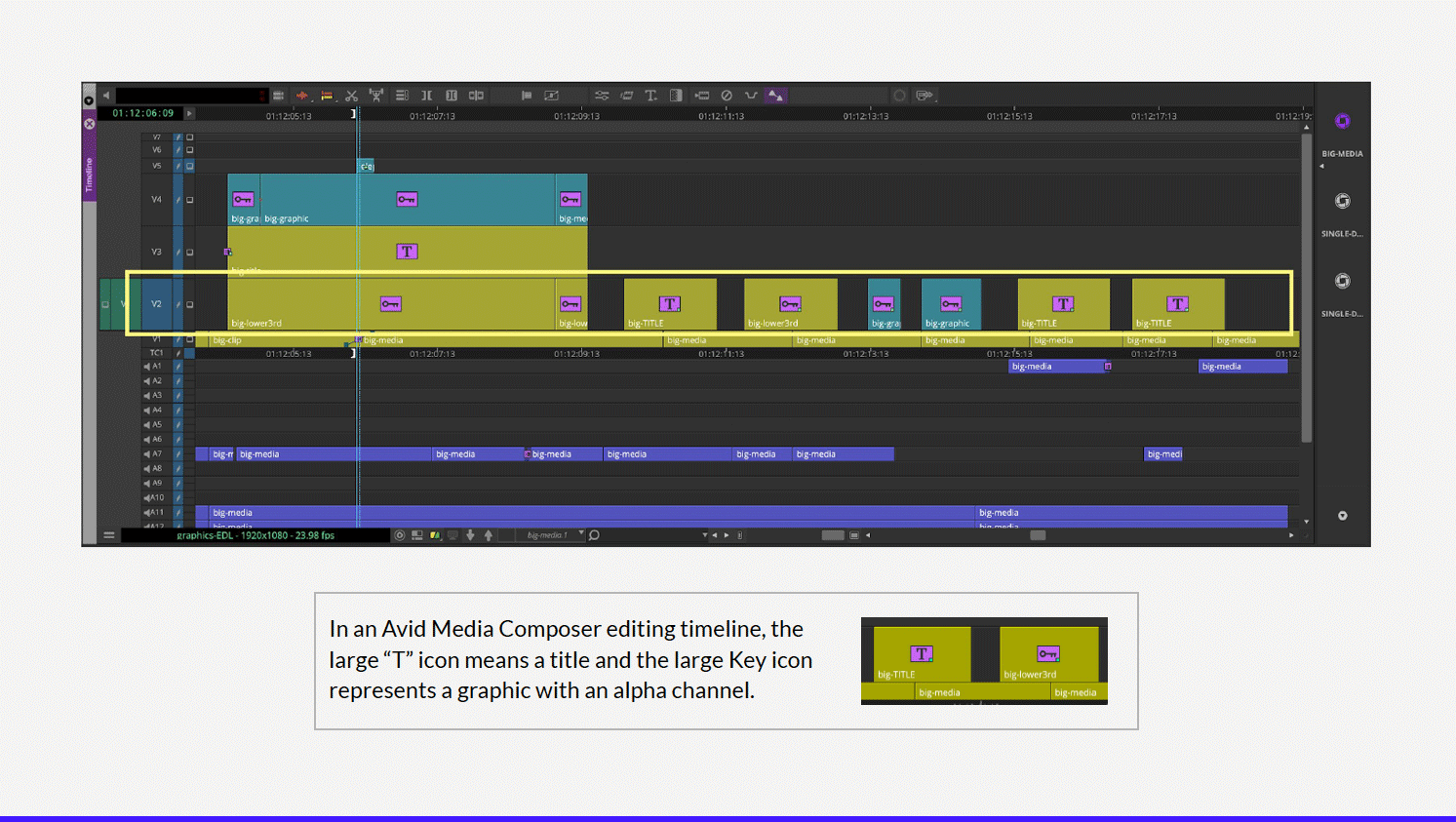Mute the A1 track speaker
The width and height of the screenshot is (1456, 822).
tap(147, 367)
